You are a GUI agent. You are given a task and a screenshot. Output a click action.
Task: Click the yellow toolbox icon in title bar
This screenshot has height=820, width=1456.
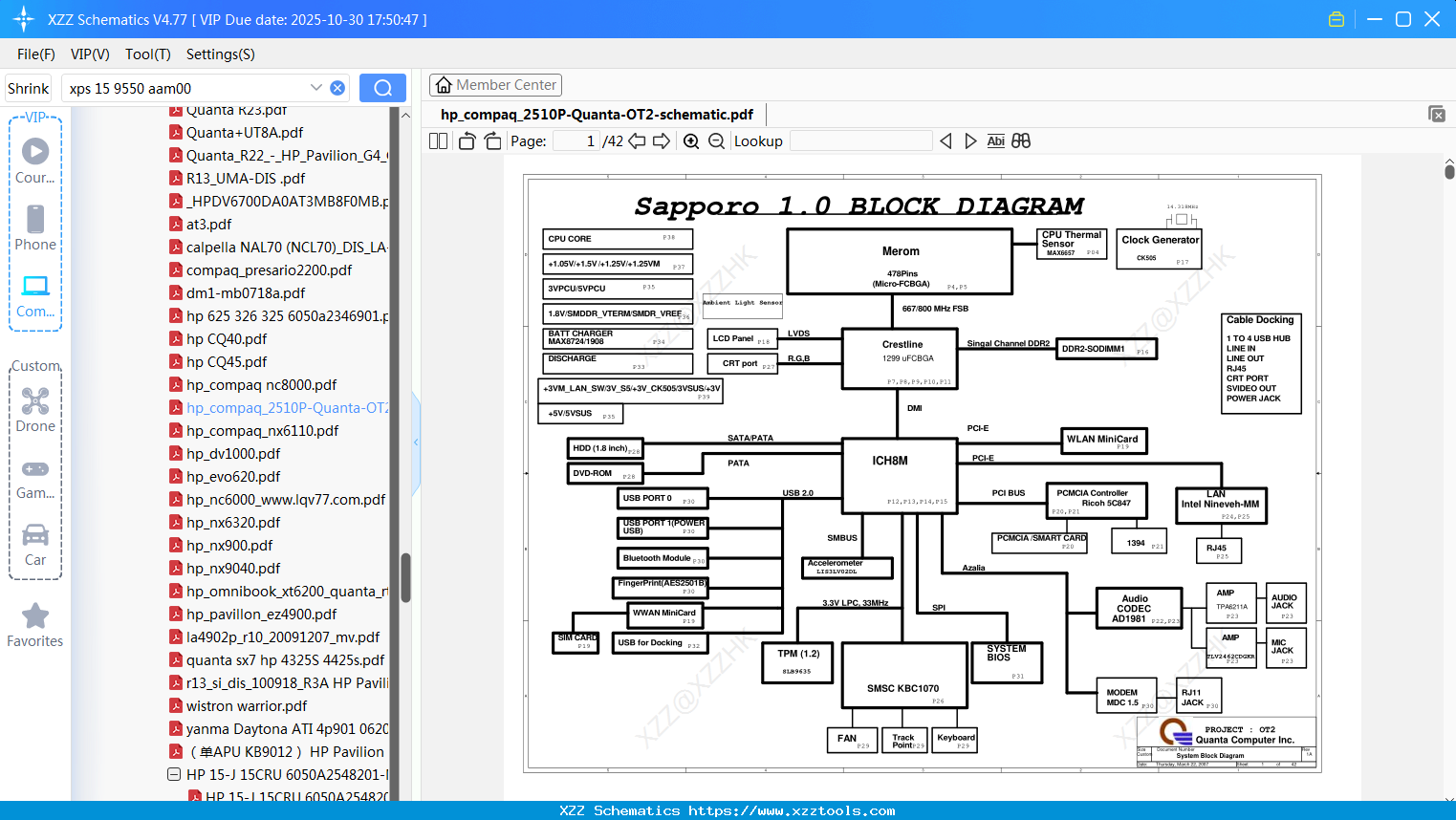(x=1336, y=19)
